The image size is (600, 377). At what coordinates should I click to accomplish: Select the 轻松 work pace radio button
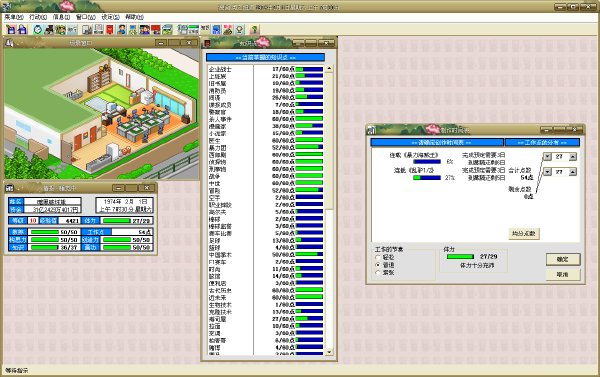click(x=378, y=258)
